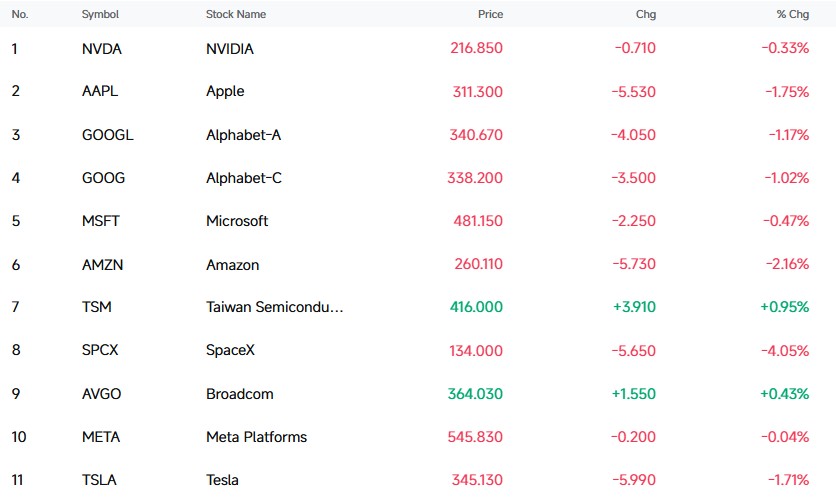Click the SPCX ticker symbol
This screenshot has height=498, width=836.
pos(100,350)
